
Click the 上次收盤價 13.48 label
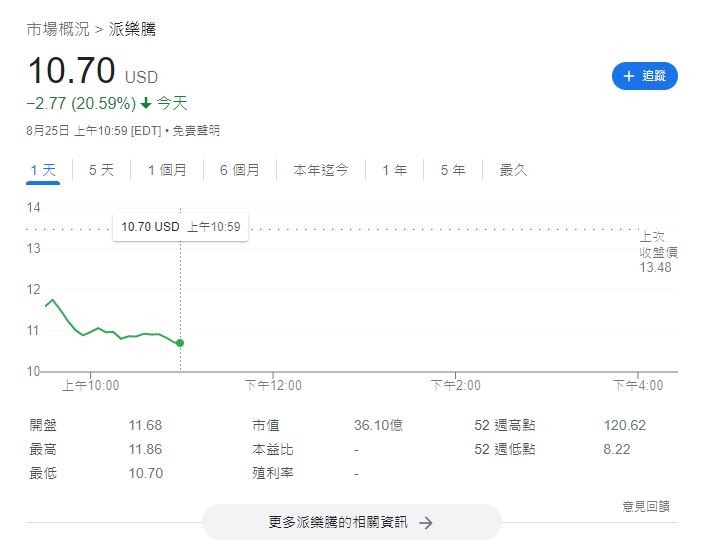658,252
